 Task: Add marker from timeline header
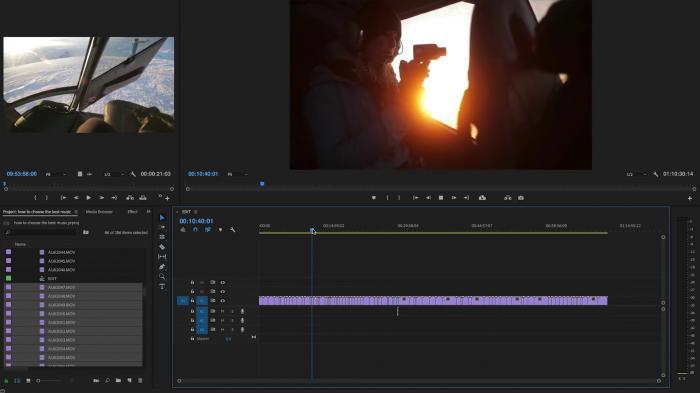click(x=220, y=230)
